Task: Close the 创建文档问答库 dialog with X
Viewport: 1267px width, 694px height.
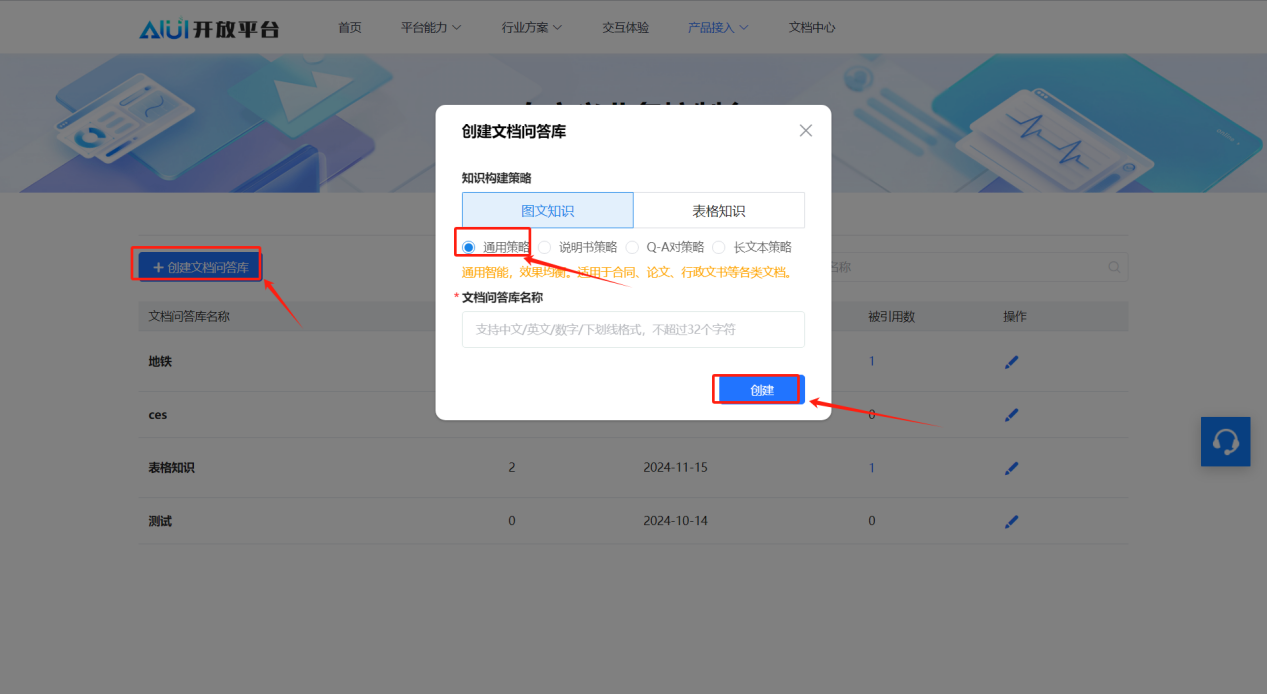Action: (x=806, y=131)
